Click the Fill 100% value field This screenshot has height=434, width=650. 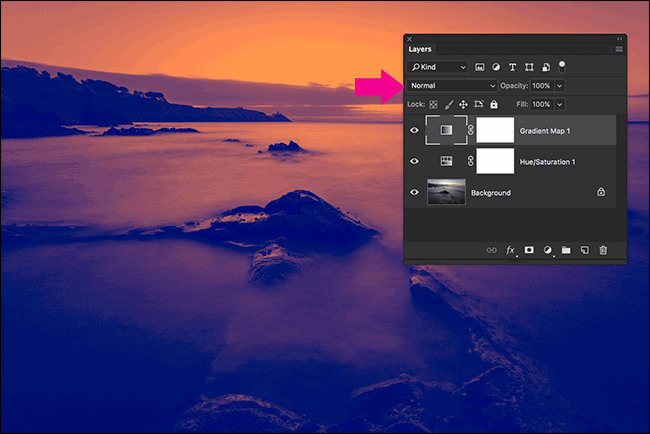click(541, 104)
